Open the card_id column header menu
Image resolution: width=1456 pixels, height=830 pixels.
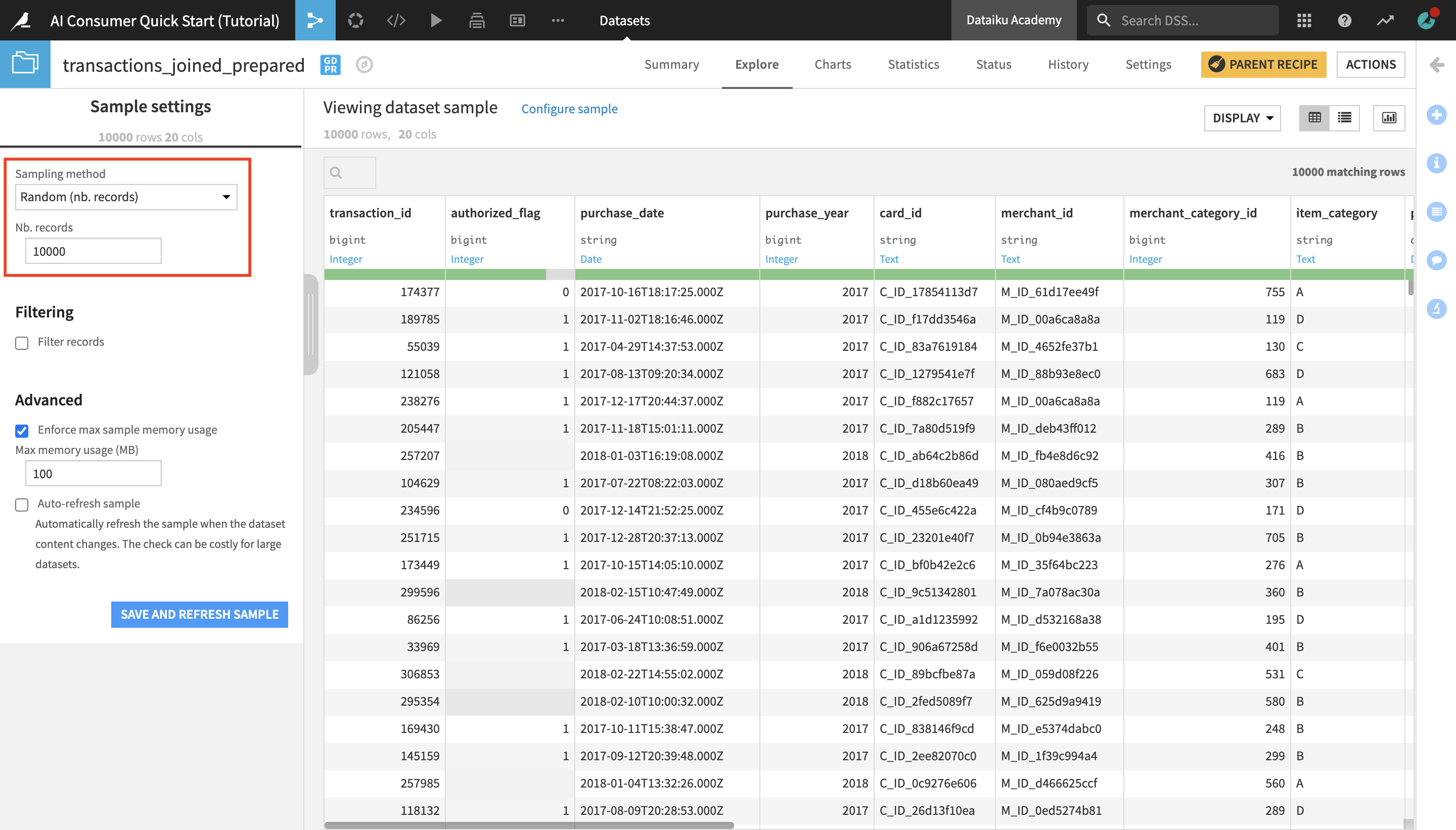click(x=900, y=213)
